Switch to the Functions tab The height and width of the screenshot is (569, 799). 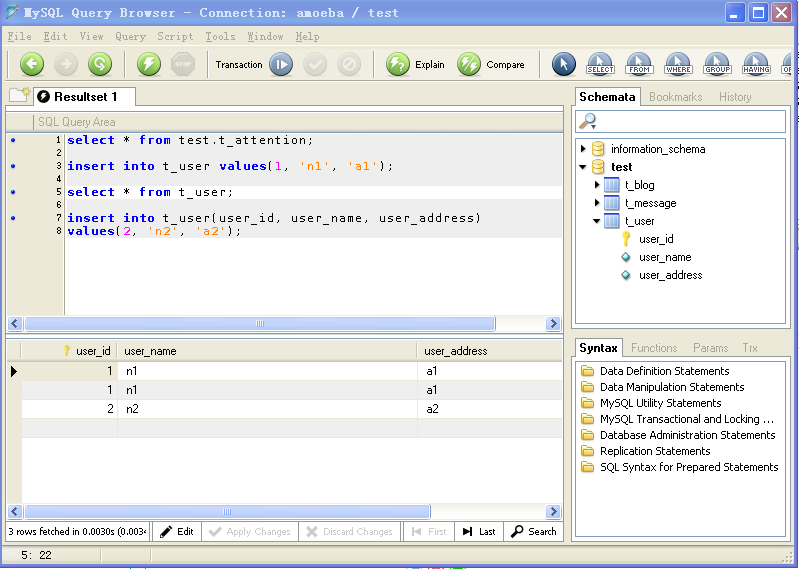[x=654, y=348]
